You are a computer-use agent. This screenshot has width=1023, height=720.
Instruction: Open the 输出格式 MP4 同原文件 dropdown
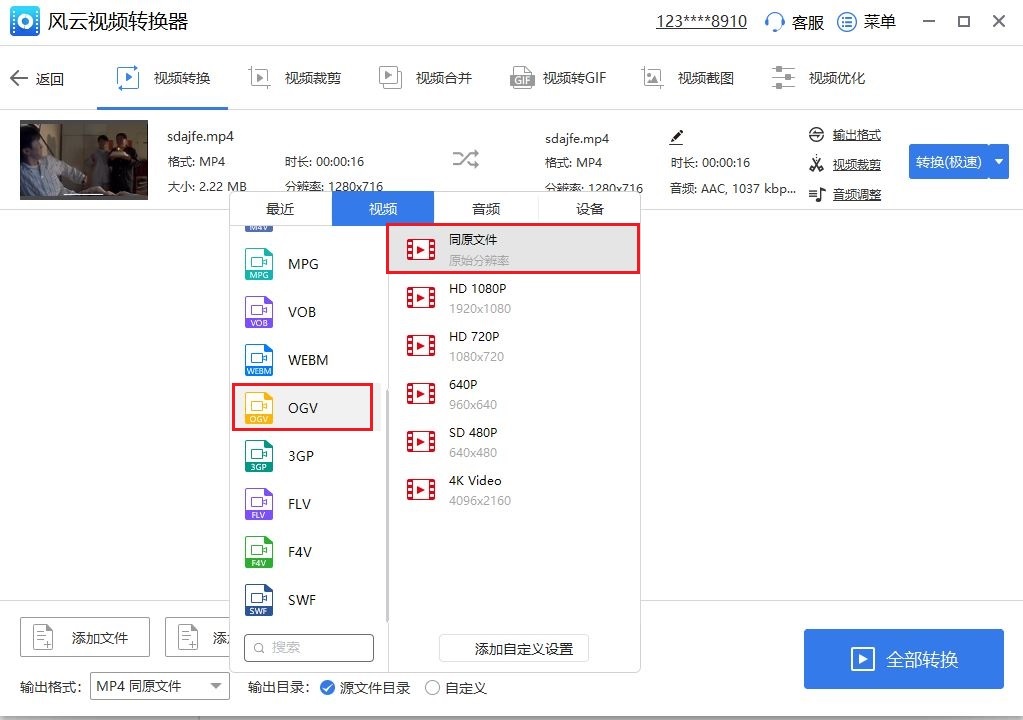tap(160, 686)
